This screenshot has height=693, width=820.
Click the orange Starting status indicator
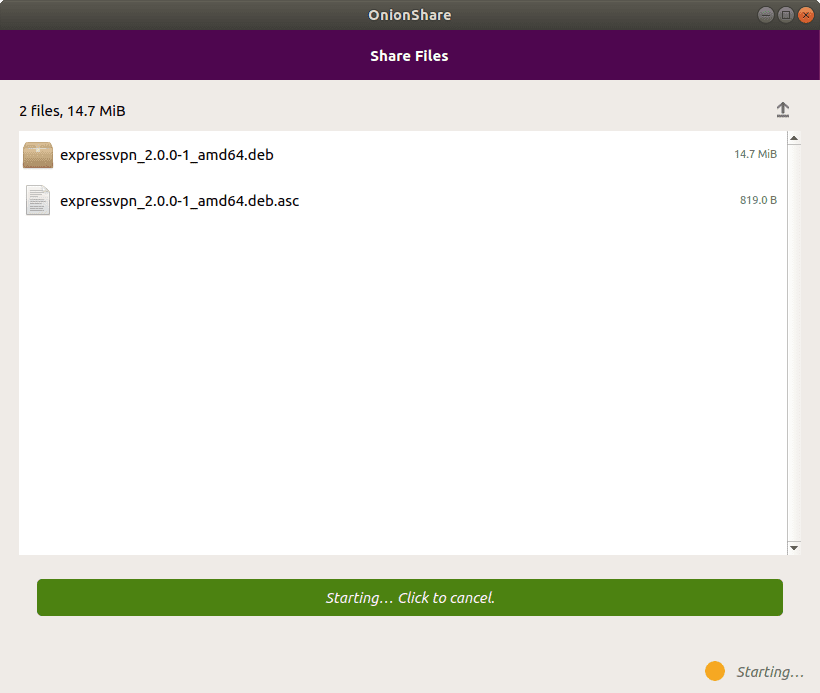coord(716,671)
